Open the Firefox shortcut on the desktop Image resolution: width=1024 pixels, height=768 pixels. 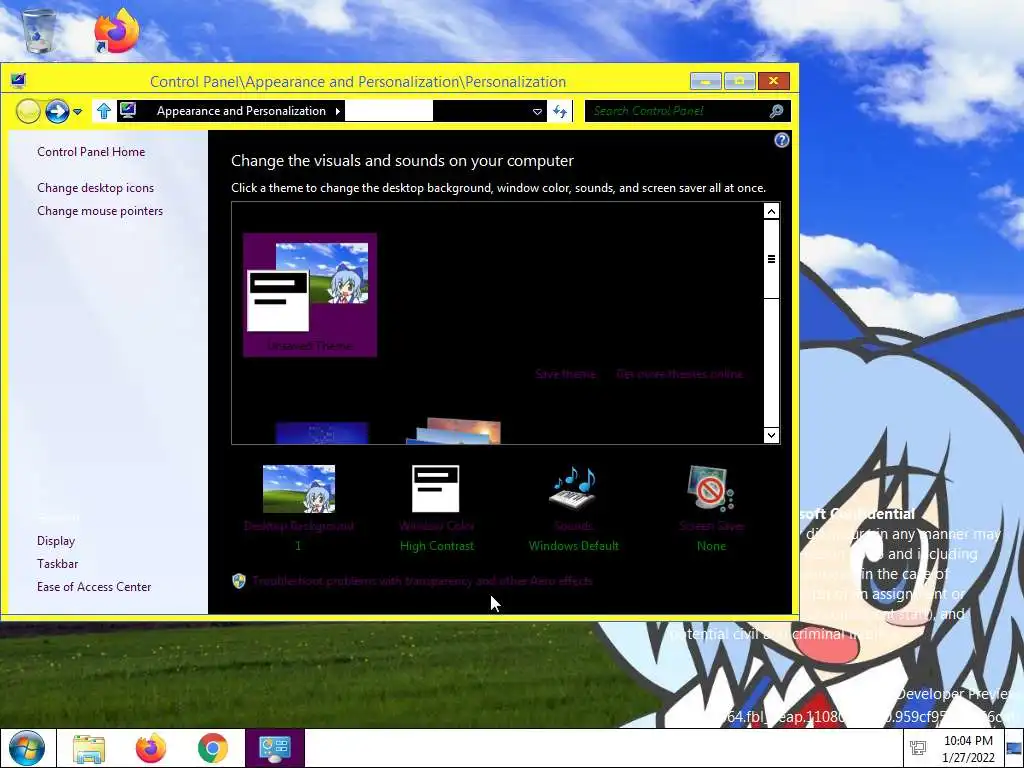(x=116, y=31)
